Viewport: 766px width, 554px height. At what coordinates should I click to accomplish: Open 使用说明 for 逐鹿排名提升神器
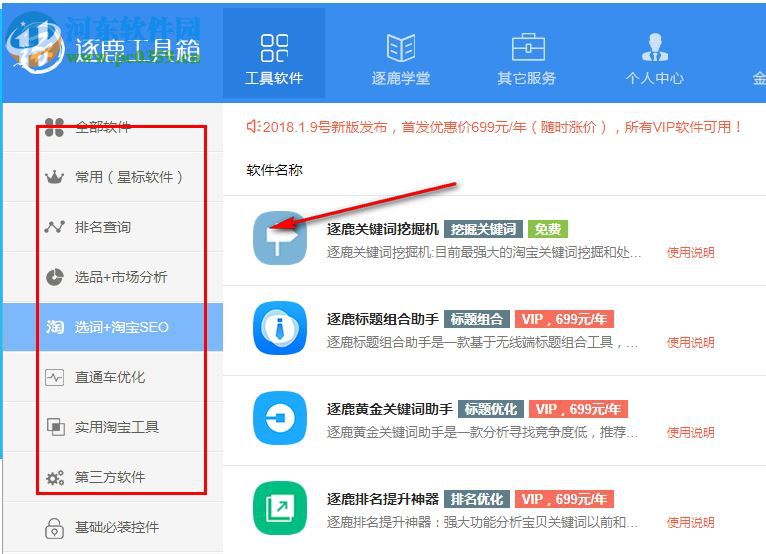click(x=690, y=522)
